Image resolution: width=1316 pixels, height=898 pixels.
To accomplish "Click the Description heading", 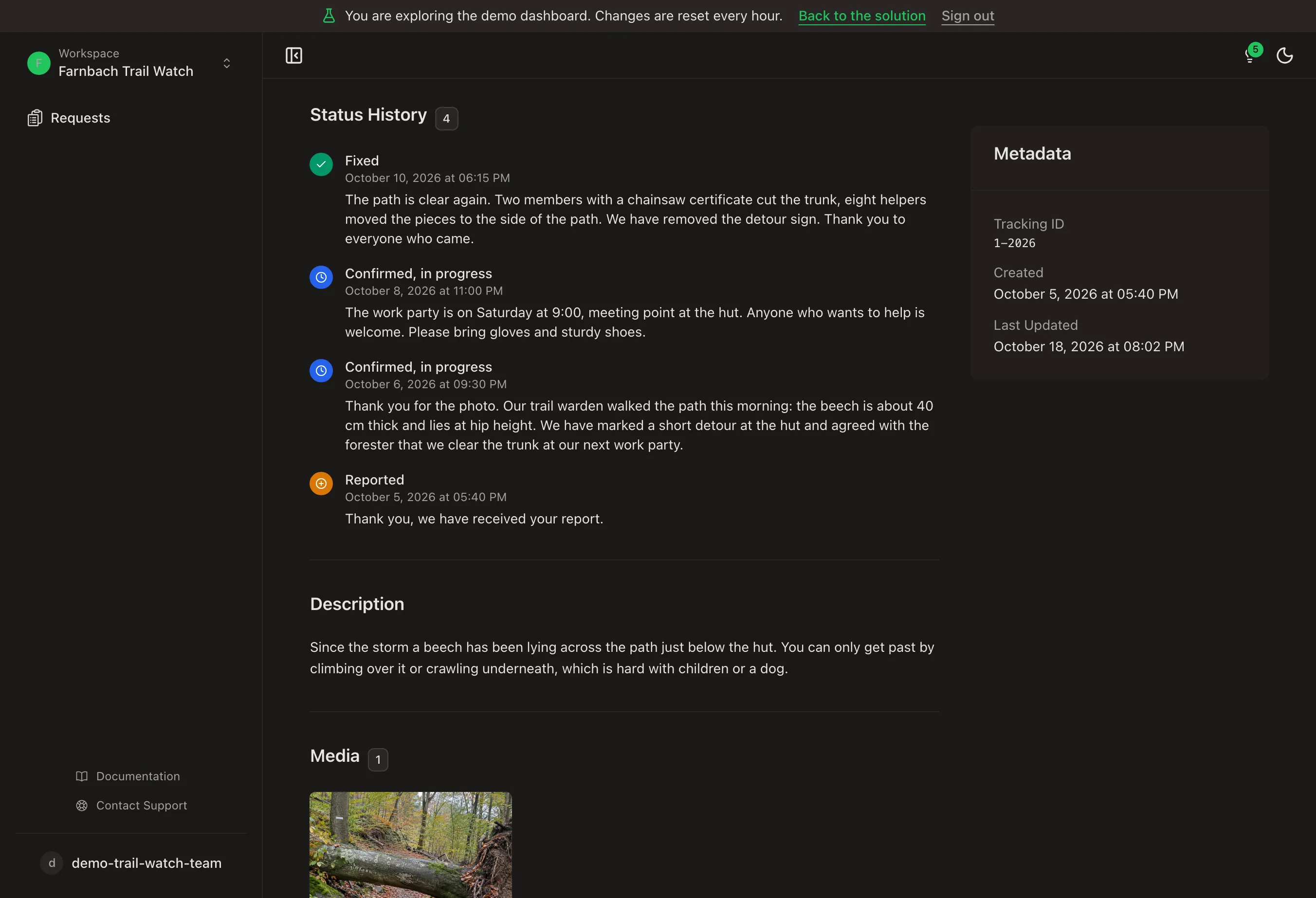I will point(357,604).
